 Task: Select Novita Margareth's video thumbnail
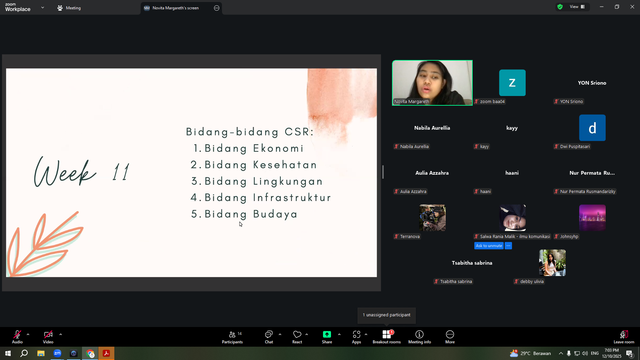pos(432,83)
